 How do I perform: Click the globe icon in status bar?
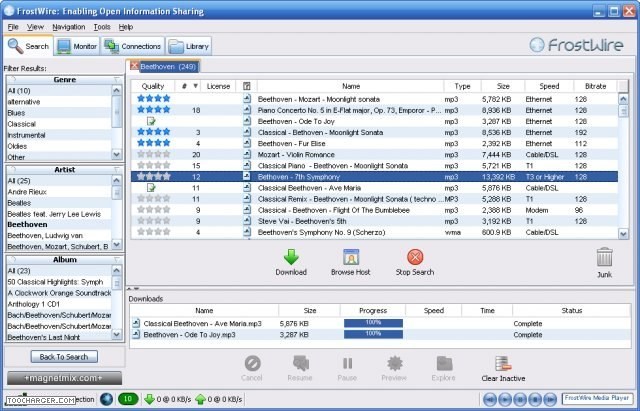click(x=106, y=399)
